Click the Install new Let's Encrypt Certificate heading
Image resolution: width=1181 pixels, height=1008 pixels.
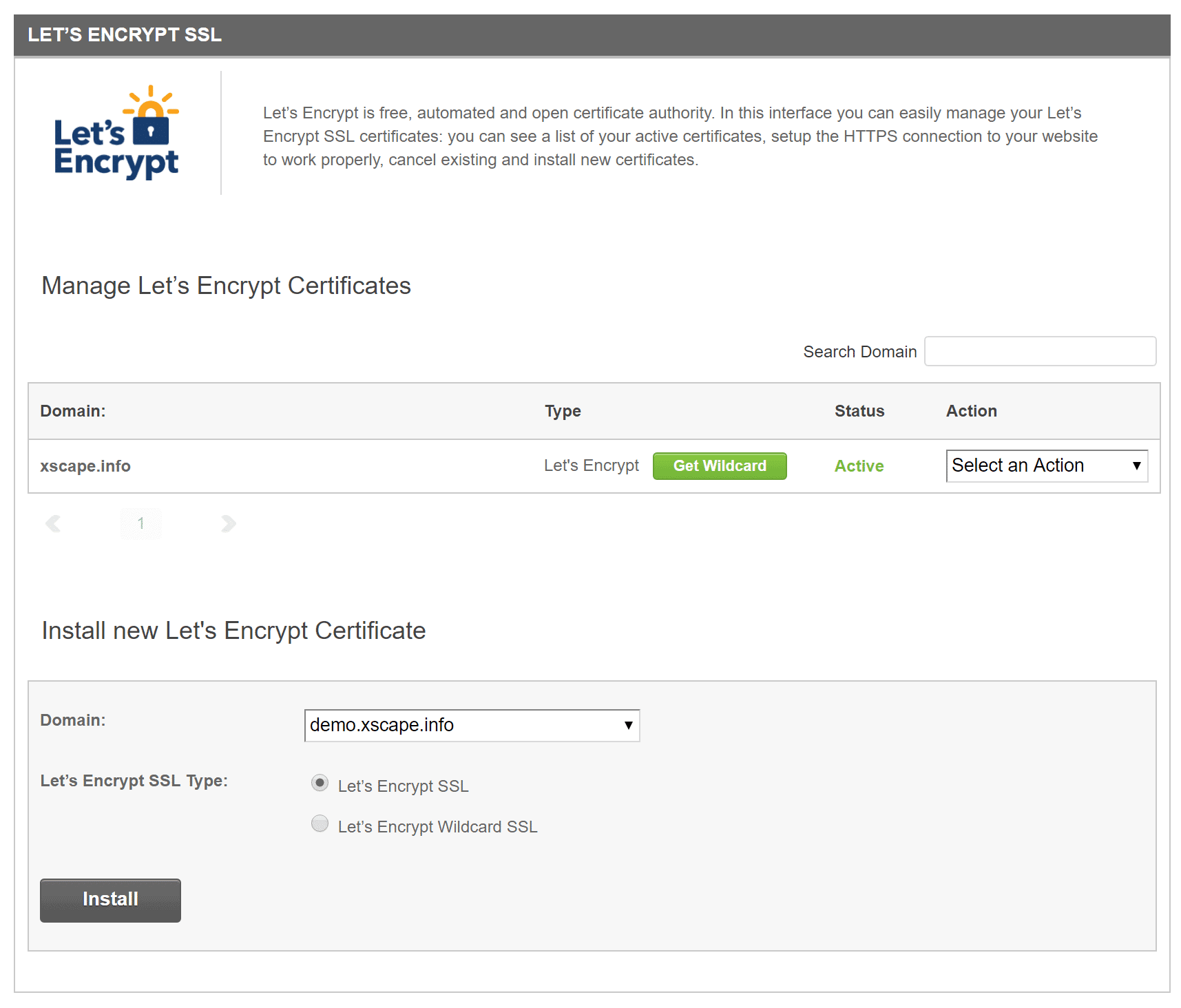(233, 631)
